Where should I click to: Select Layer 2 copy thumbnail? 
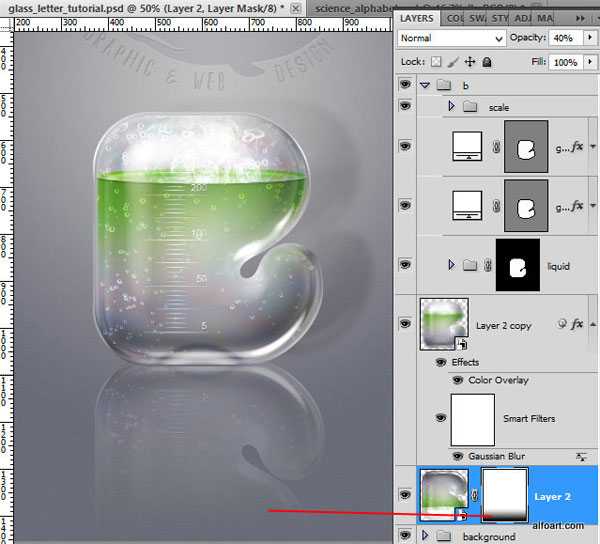(444, 324)
